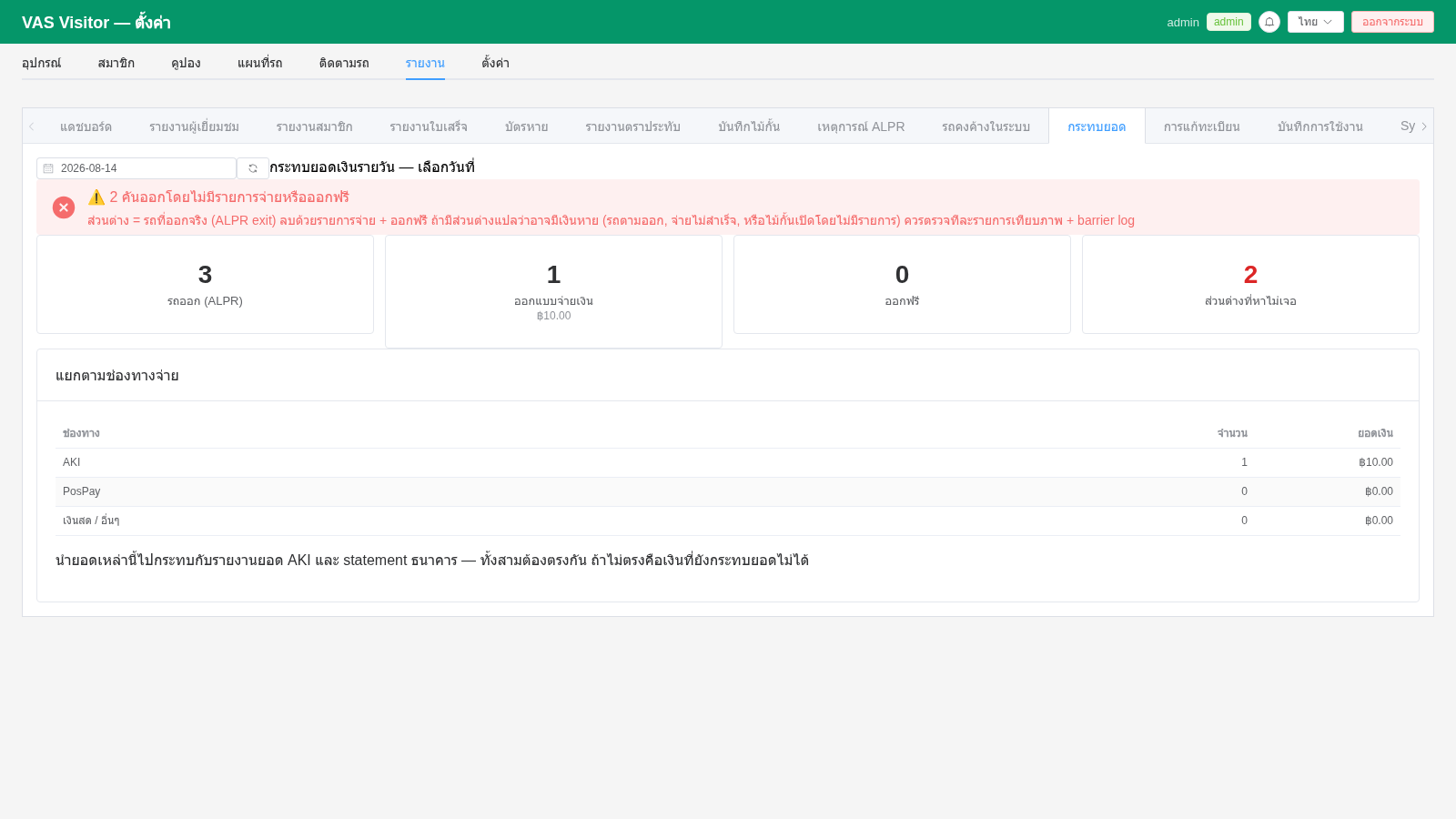
Task: Open the ตั้งค่า menu
Action: click(495, 63)
